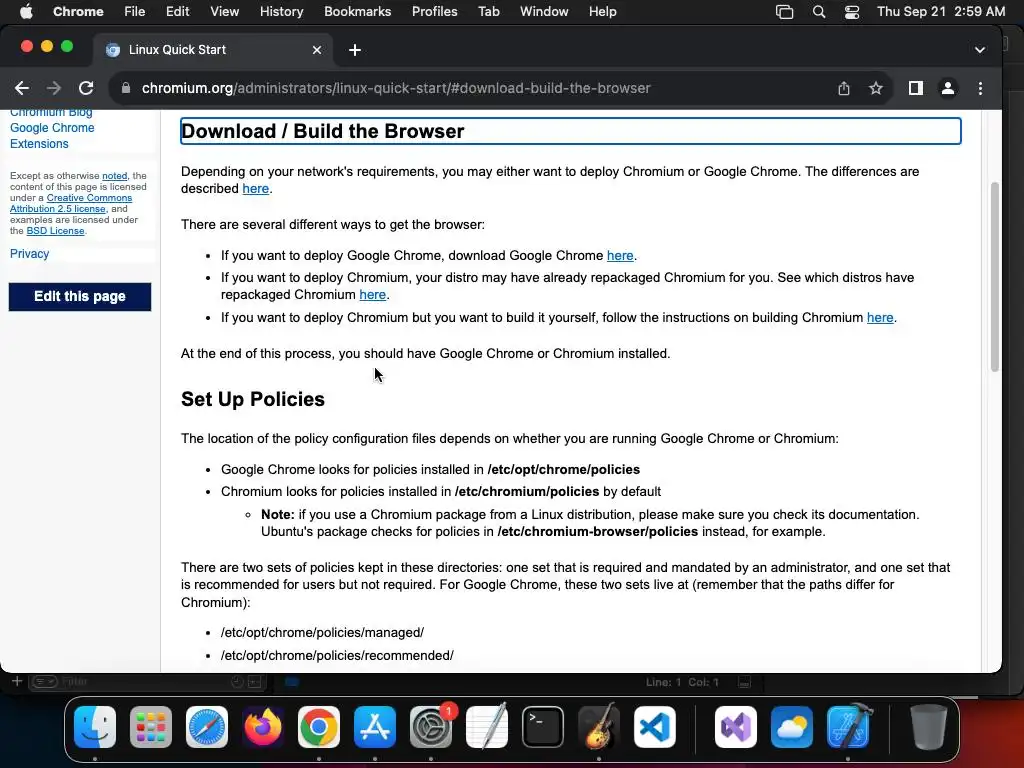1024x768 pixels.
Task: Follow 'here' link describing Chromium vs Chrome differences
Action: click(255, 189)
